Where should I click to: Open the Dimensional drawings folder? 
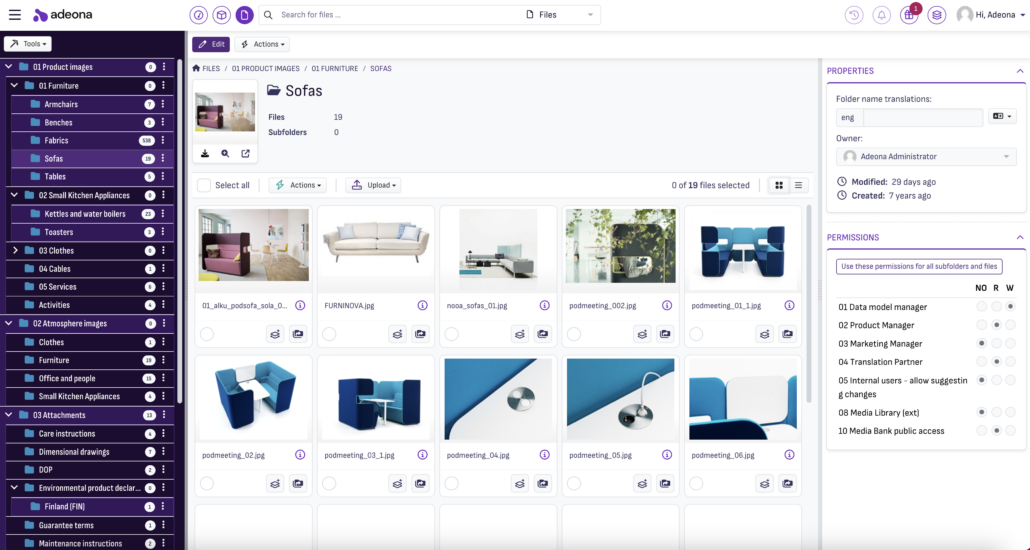pos(74,451)
